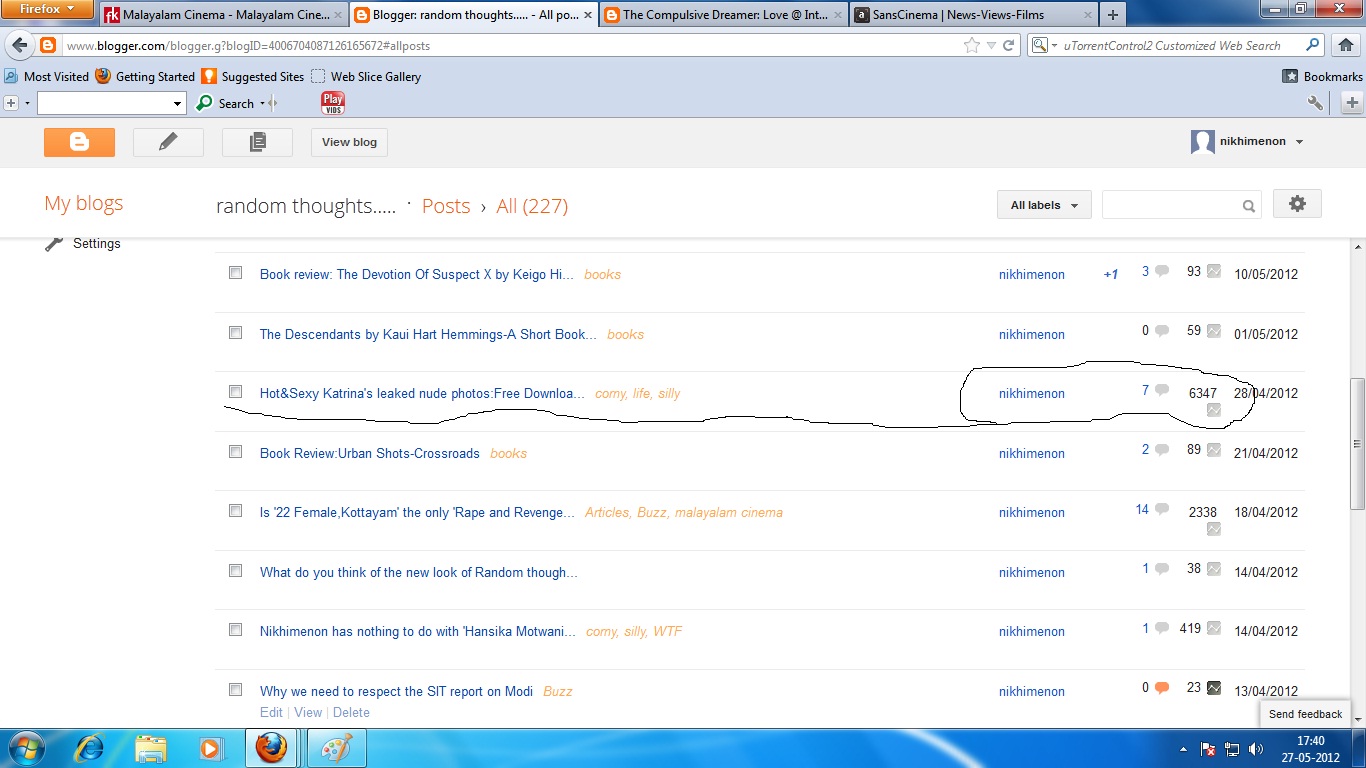Click the orange Blogger home icon
Screen dimensions: 1366x768
[79, 142]
